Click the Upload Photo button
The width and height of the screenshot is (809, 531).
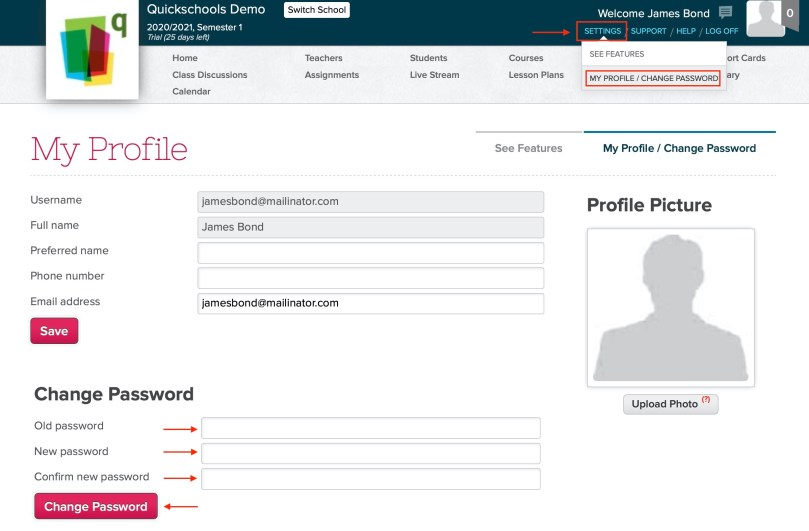670,404
